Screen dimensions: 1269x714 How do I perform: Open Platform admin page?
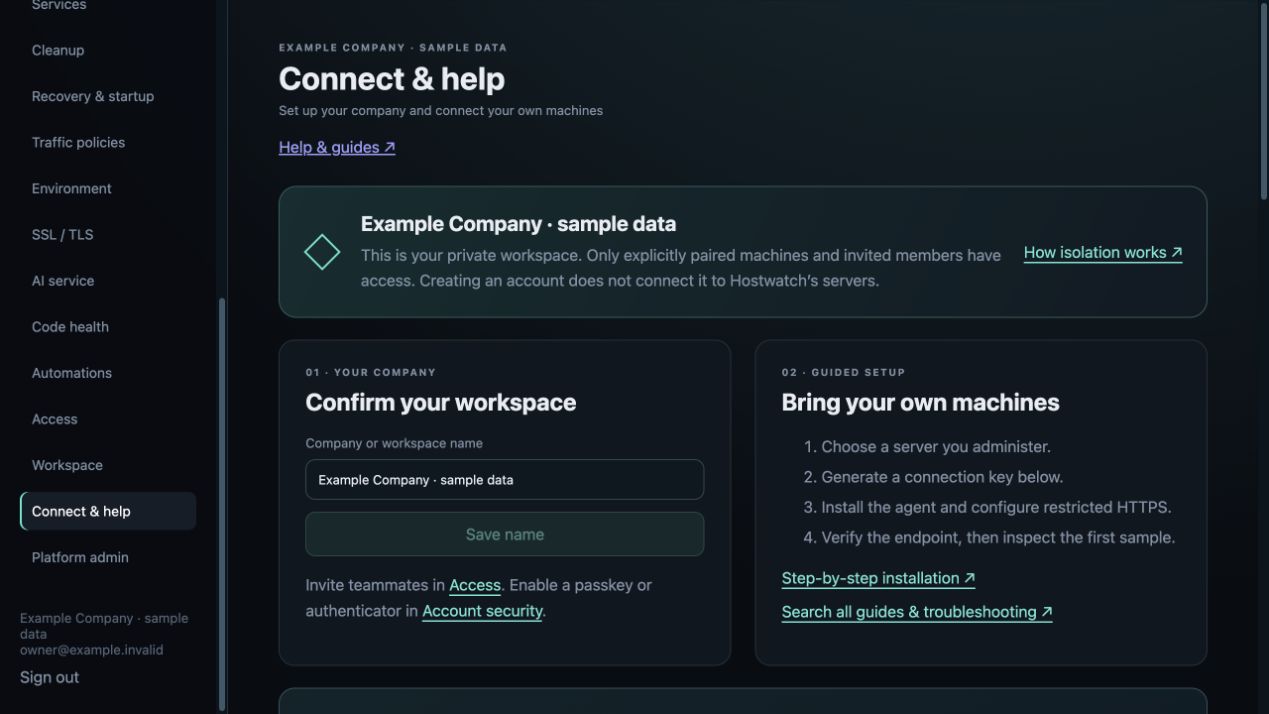click(x=108, y=557)
